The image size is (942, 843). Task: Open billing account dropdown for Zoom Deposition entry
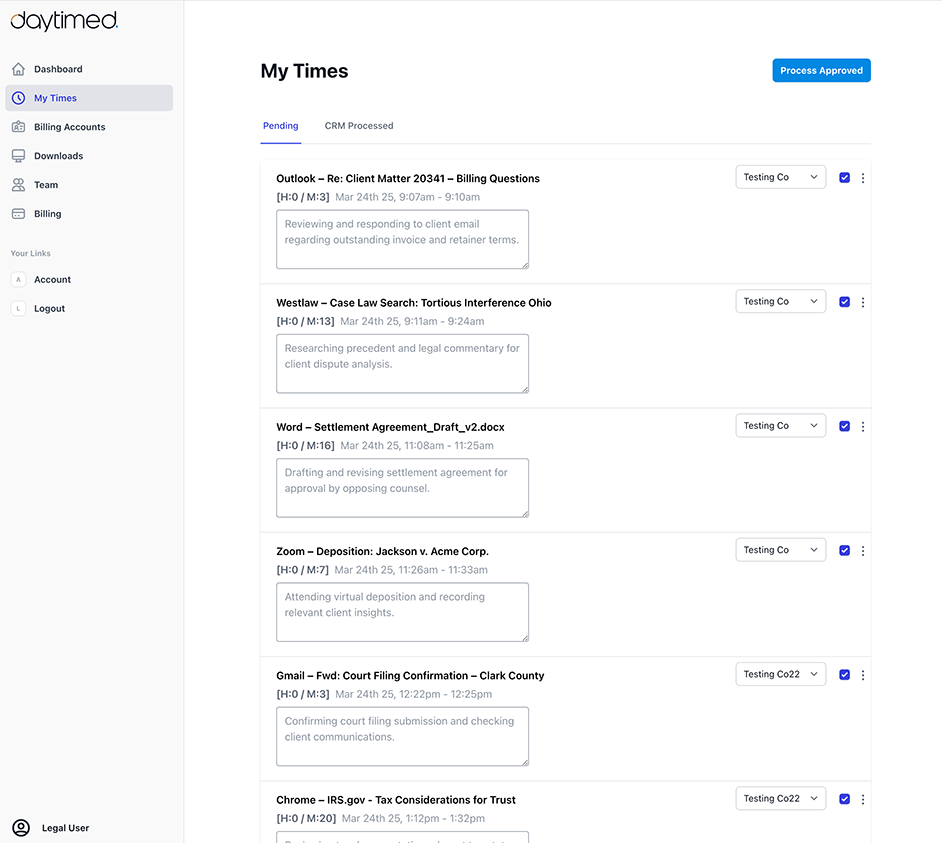[780, 550]
